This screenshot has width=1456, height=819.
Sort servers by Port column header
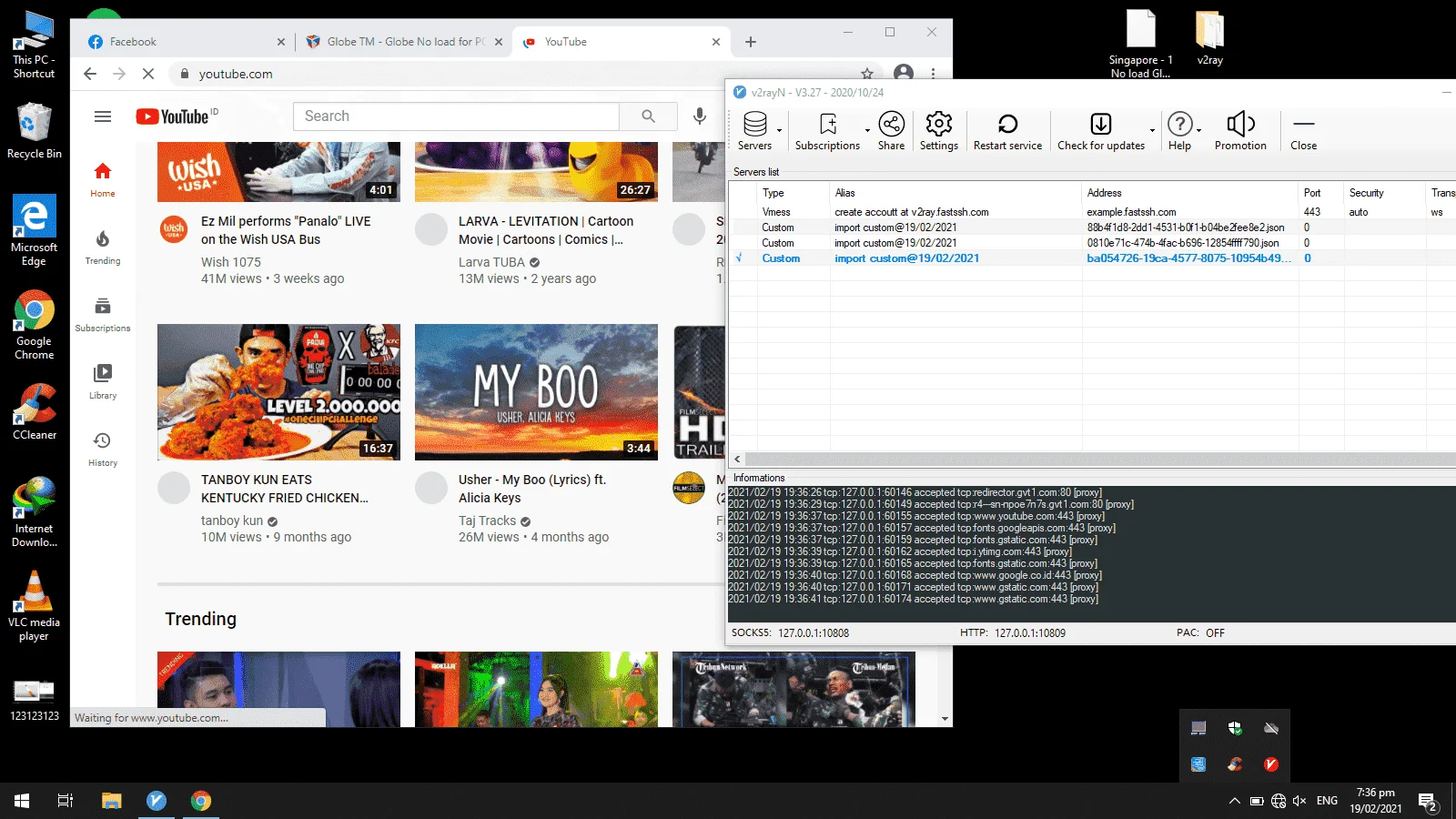[x=1321, y=193]
